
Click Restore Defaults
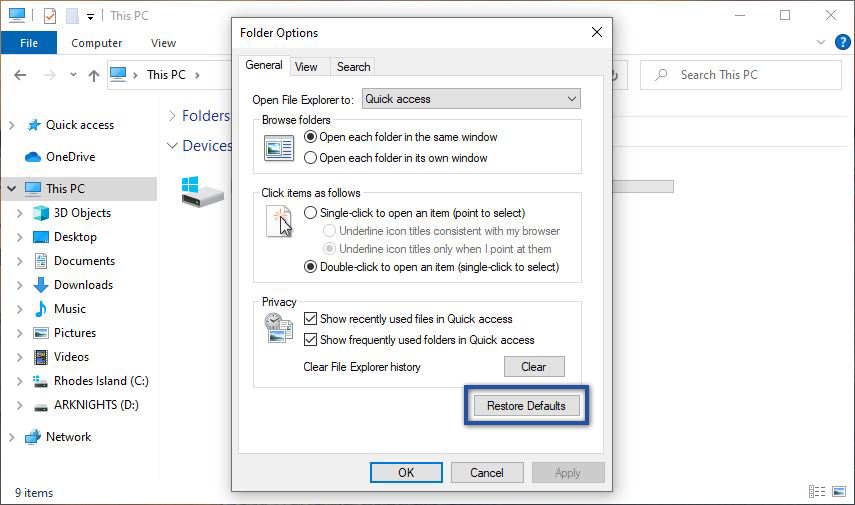[x=526, y=406]
